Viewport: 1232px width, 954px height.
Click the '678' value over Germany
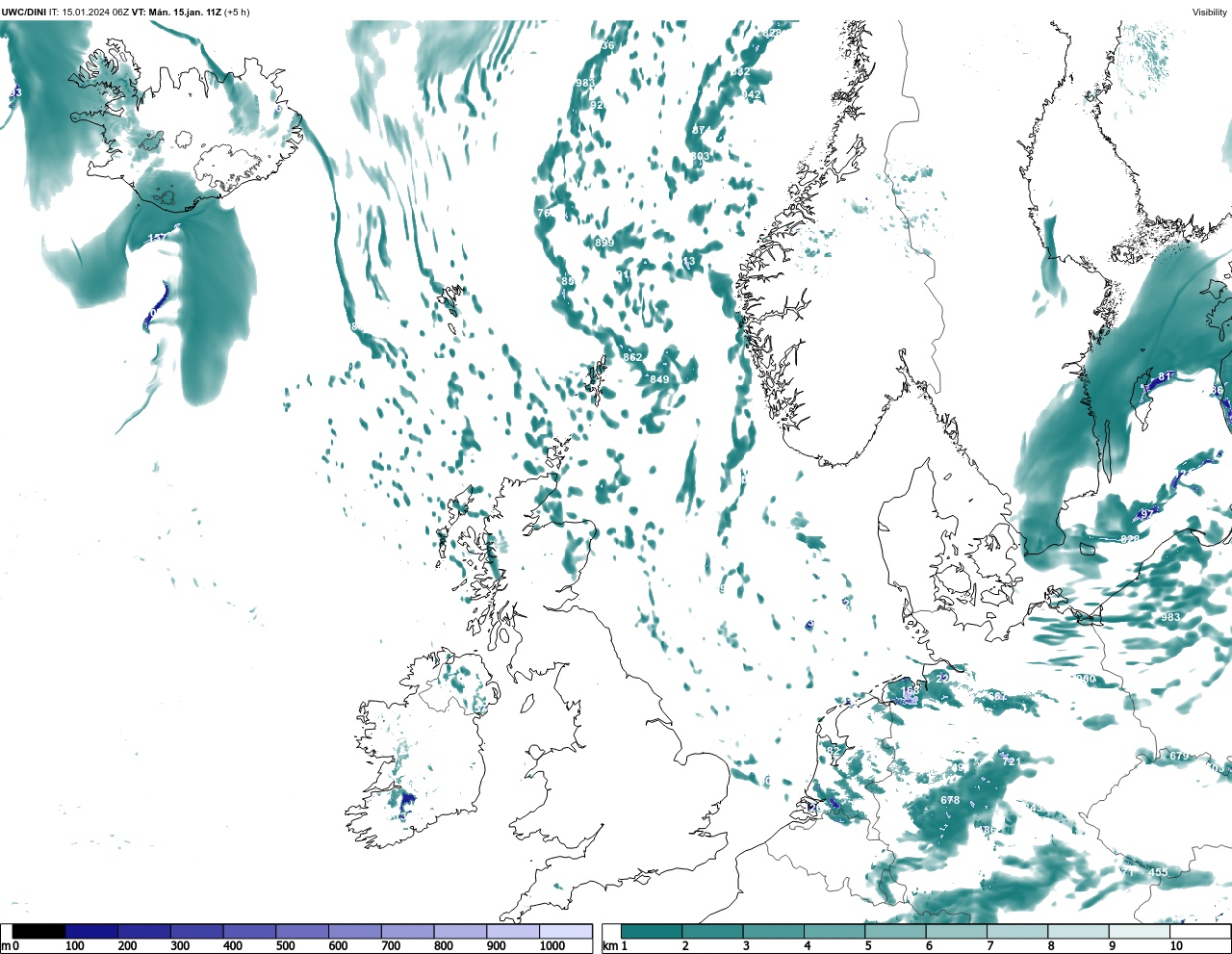point(950,800)
